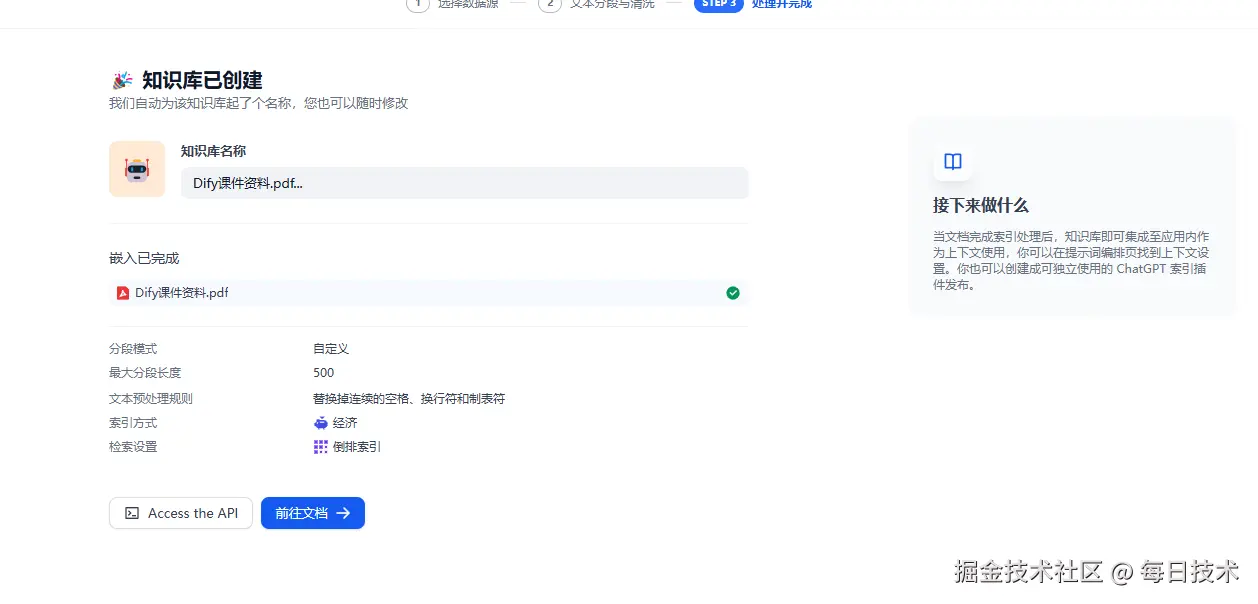The image size is (1258, 604).
Task: Click the 嵌入已完成 status label
Action: click(144, 258)
